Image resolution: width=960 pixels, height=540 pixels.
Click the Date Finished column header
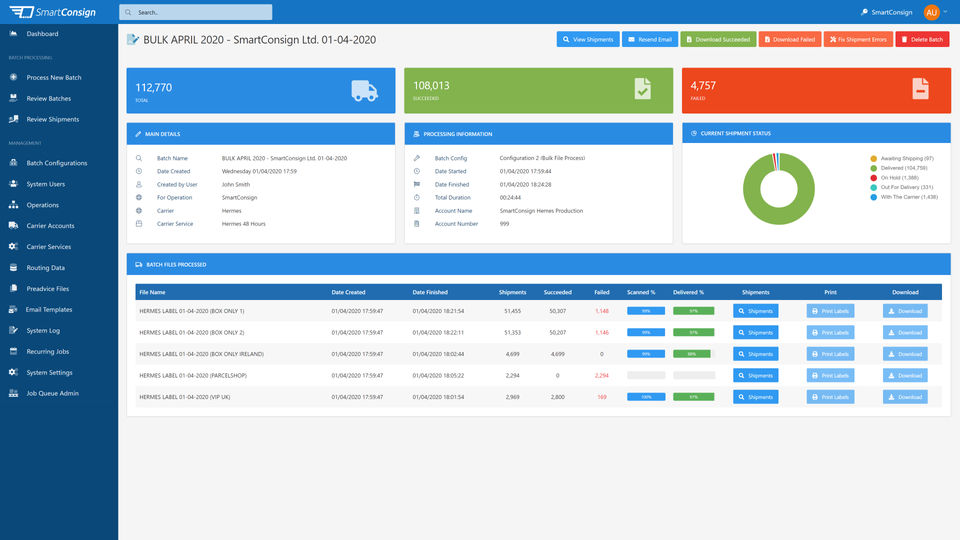(430, 292)
